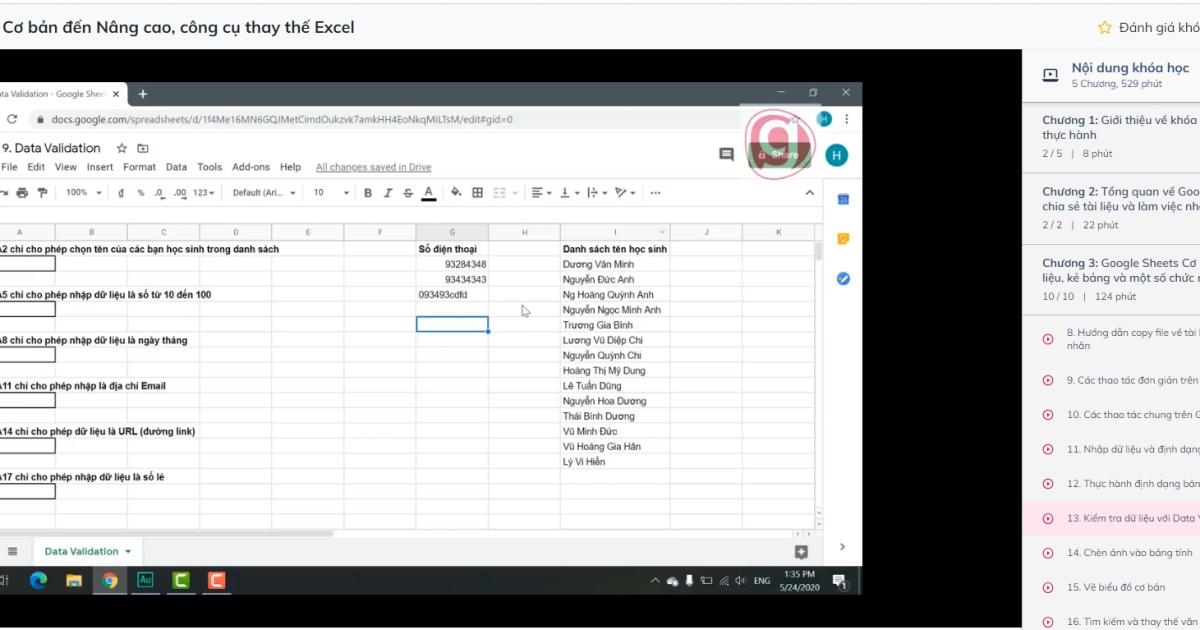Select the Paint format tool
Screen dimensions: 1200x630
42,193
